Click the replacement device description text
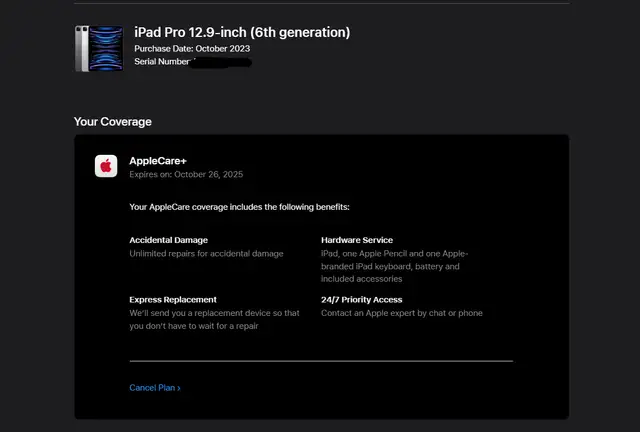The image size is (640, 432). (214, 319)
